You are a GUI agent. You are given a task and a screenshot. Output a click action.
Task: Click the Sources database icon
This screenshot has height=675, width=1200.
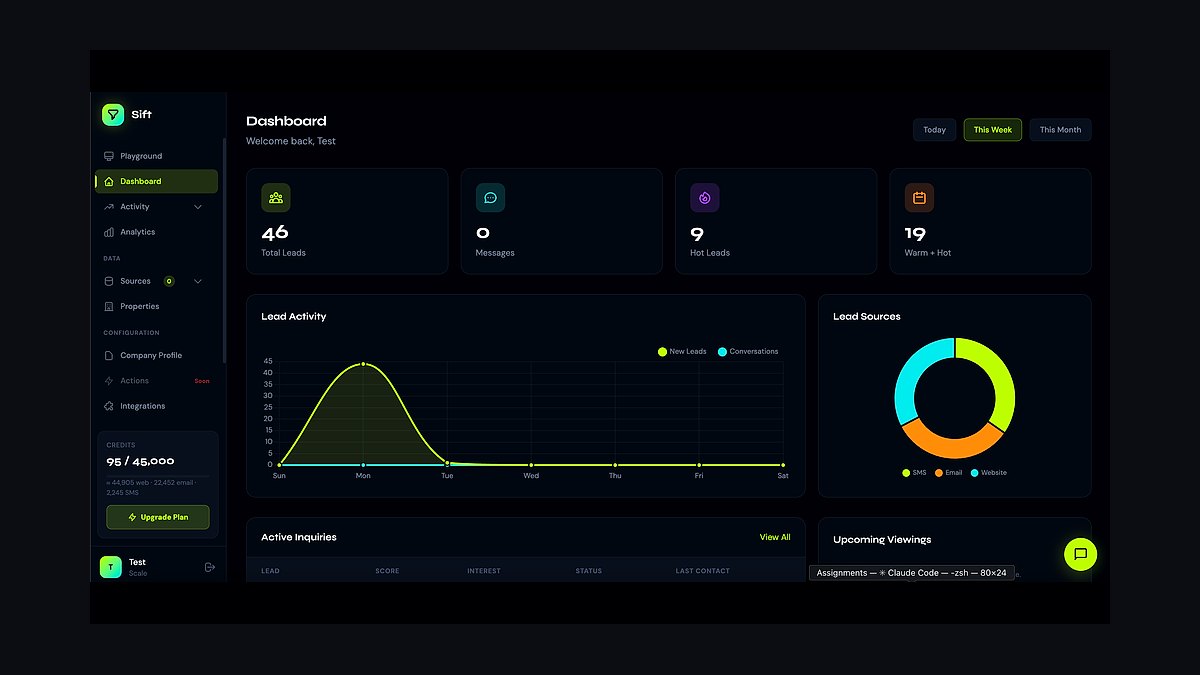109,281
